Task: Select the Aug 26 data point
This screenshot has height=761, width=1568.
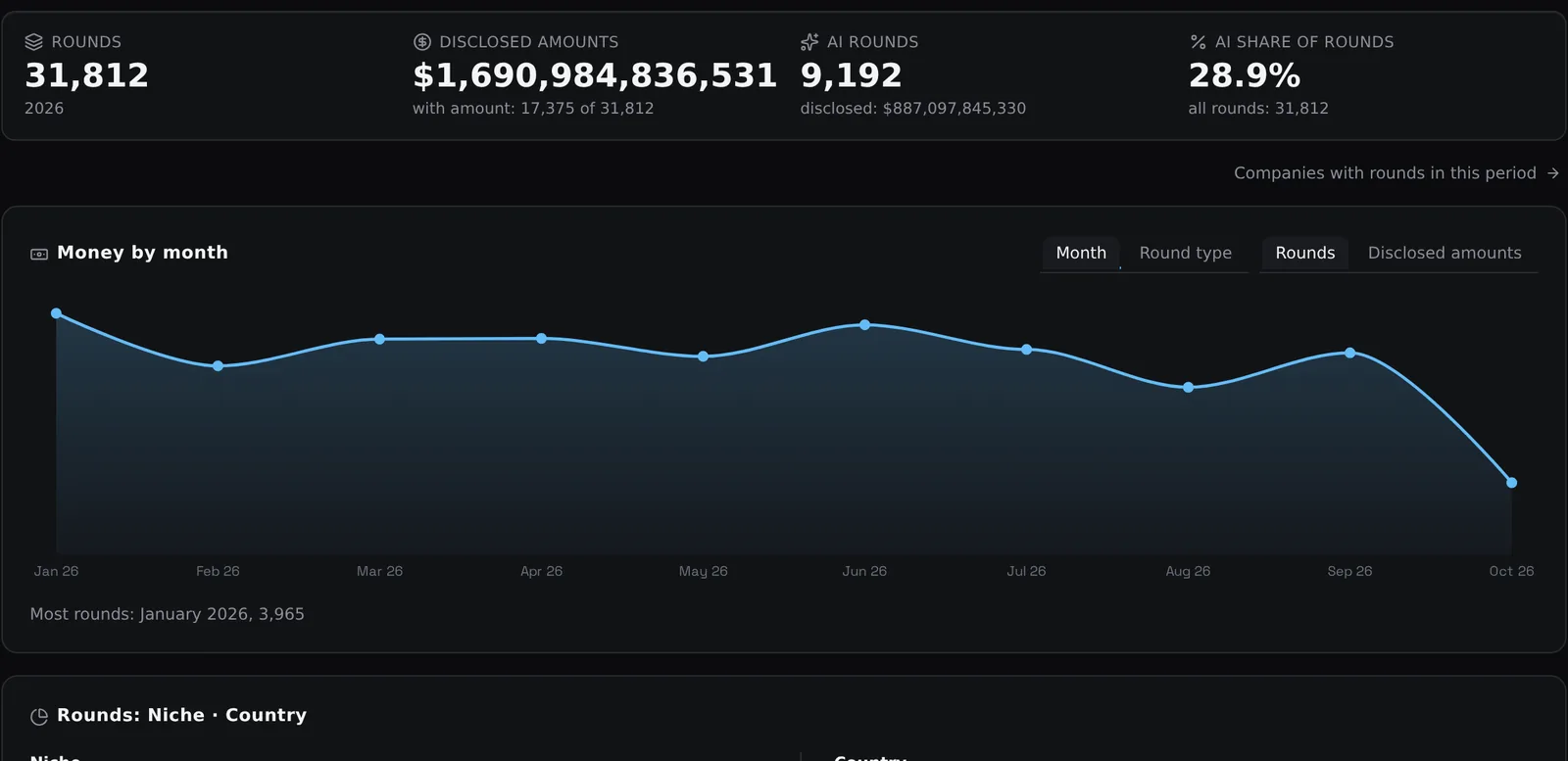Action: tap(1188, 388)
